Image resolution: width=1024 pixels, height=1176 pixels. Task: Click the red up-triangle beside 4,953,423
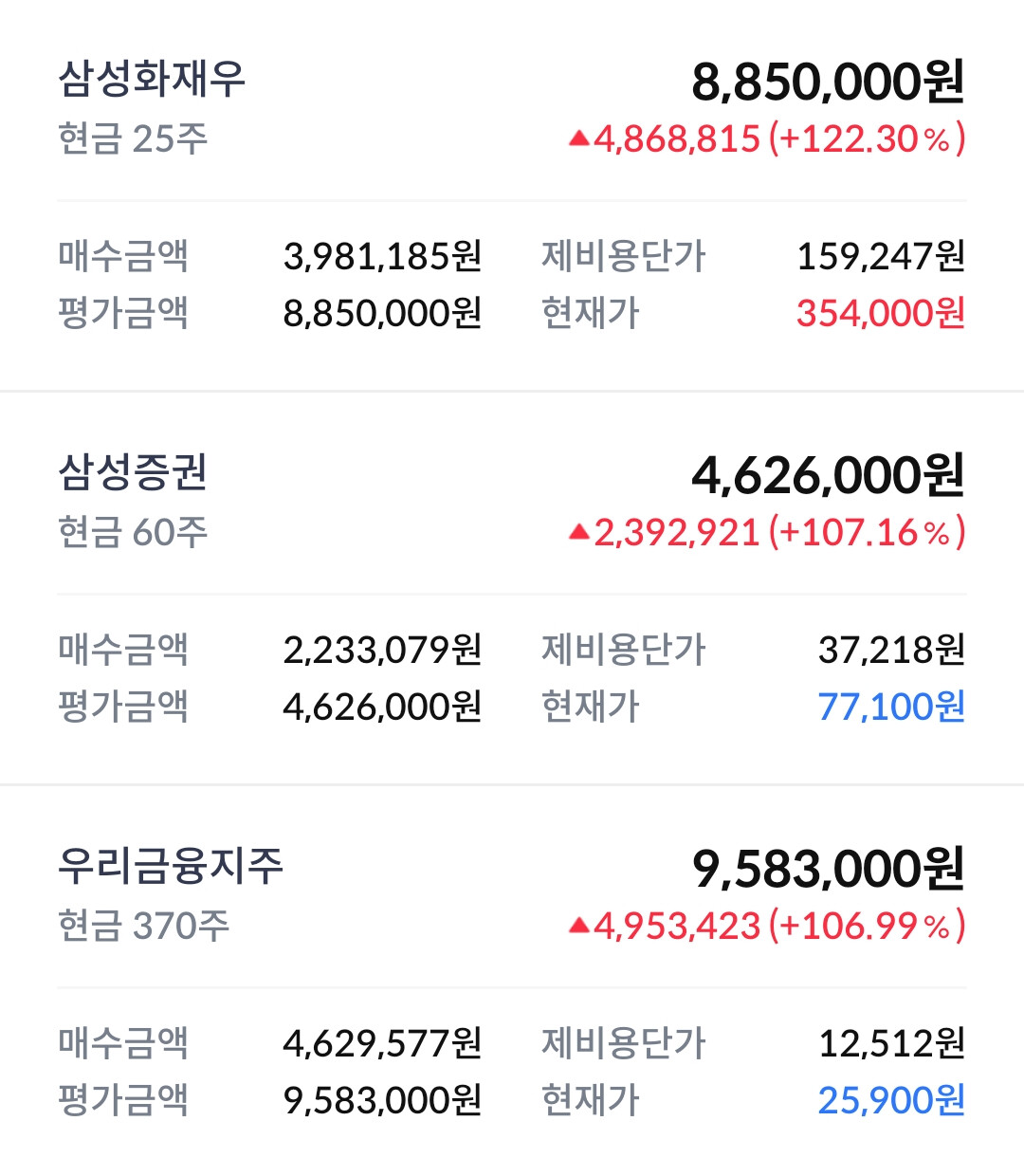click(x=578, y=927)
